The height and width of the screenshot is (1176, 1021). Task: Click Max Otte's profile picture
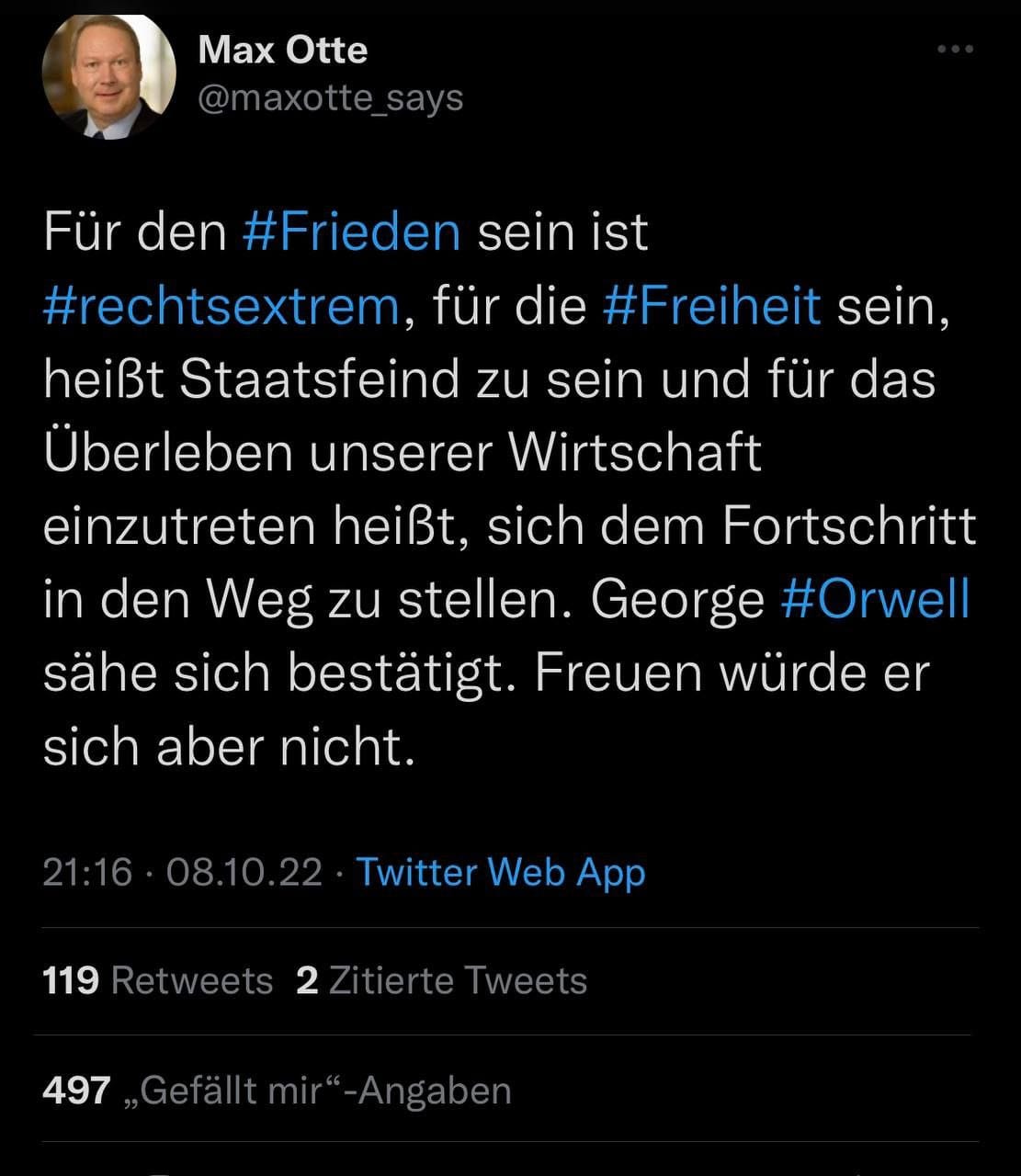pyautogui.click(x=108, y=77)
